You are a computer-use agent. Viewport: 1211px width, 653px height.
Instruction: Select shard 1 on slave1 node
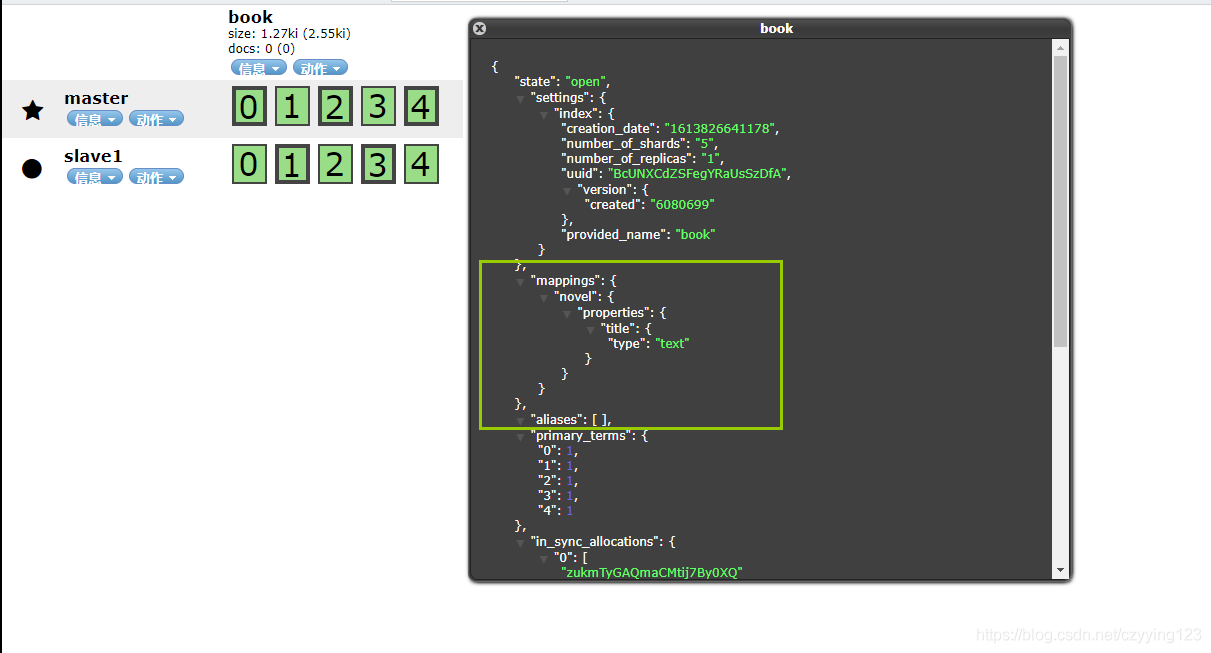click(292, 164)
